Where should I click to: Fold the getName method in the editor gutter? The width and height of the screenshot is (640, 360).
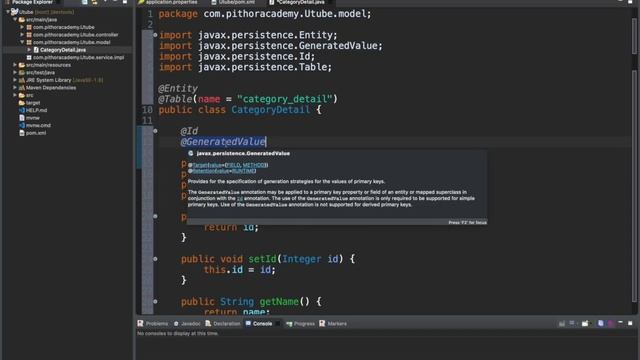pos(155,302)
